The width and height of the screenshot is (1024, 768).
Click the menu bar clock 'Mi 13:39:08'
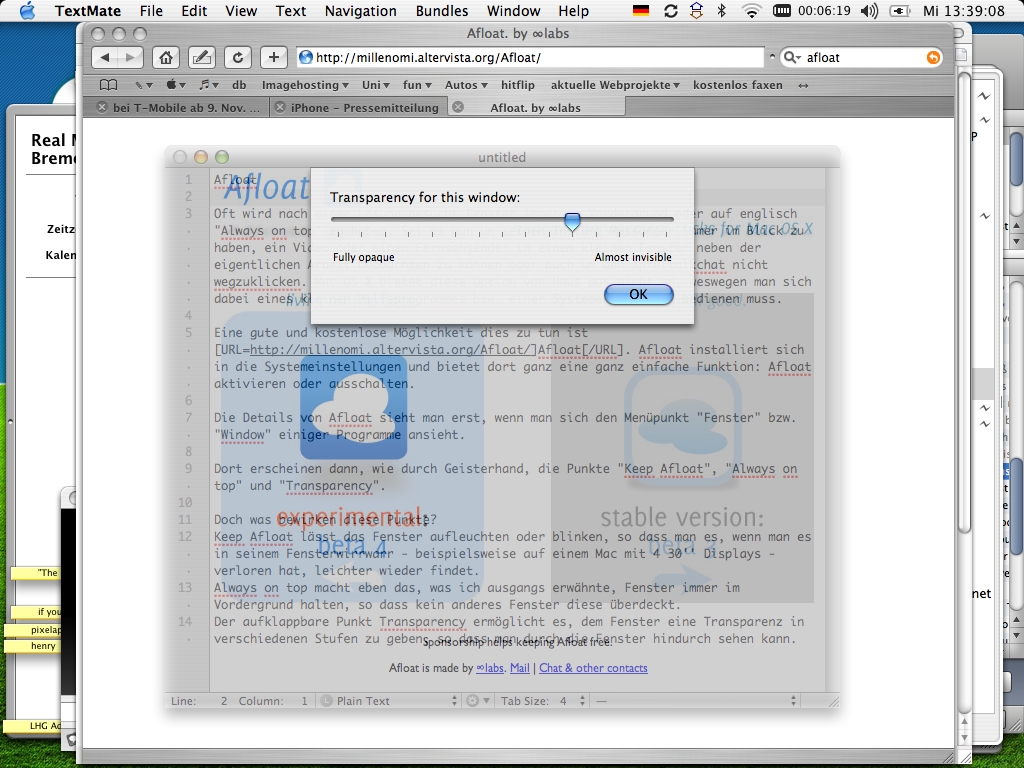[x=964, y=10]
